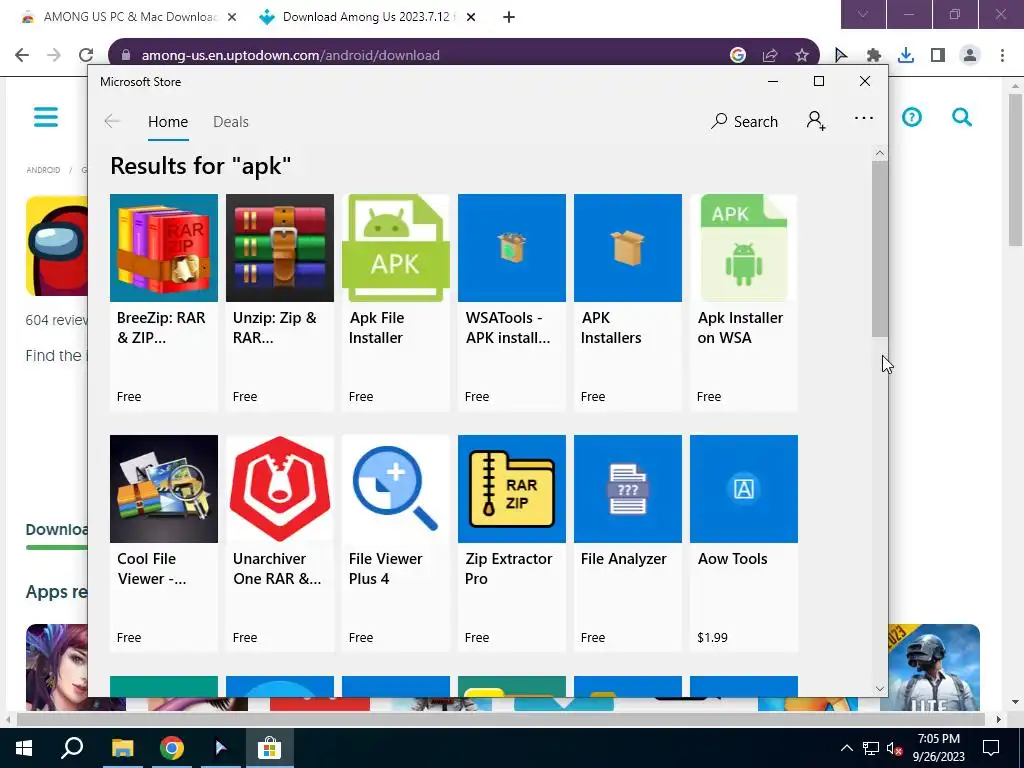Screen dimensions: 1024x768
Task: Show hidden system tray icons
Action: tap(846, 748)
